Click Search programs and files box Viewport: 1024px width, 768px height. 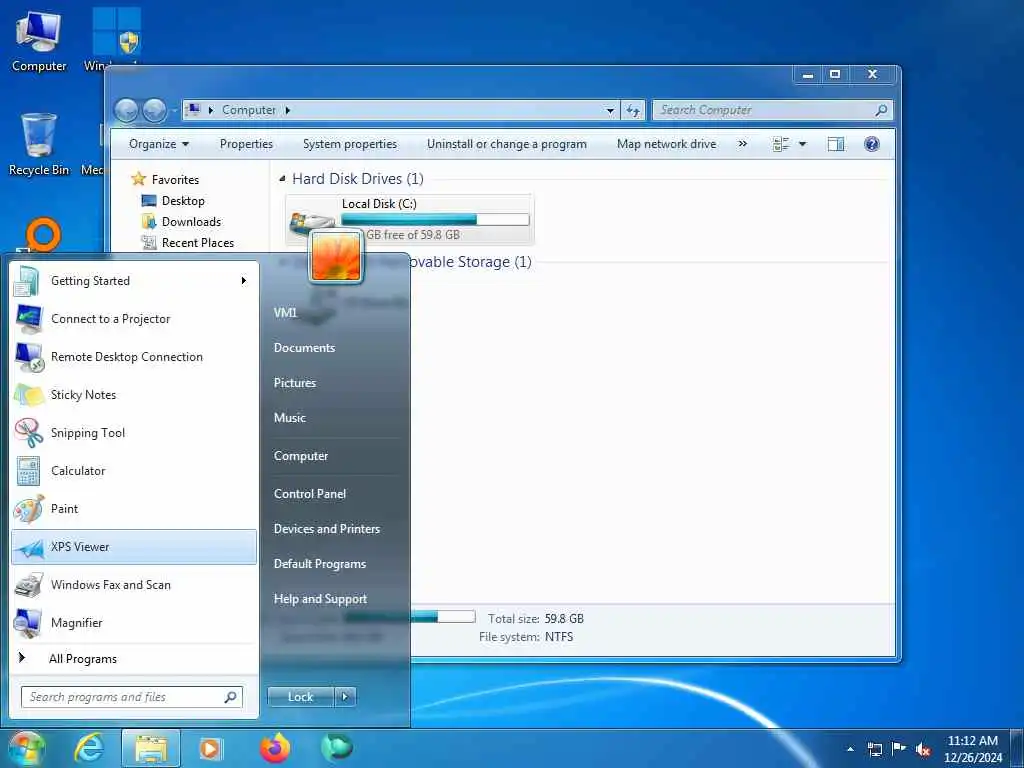[x=132, y=697]
